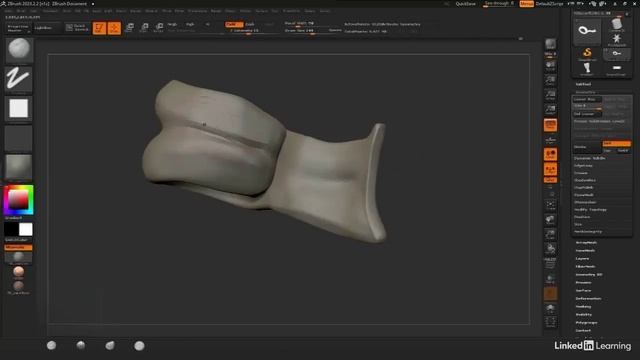This screenshot has height=360, width=640.
Task: Open the Render menu
Action: tap(216, 11)
